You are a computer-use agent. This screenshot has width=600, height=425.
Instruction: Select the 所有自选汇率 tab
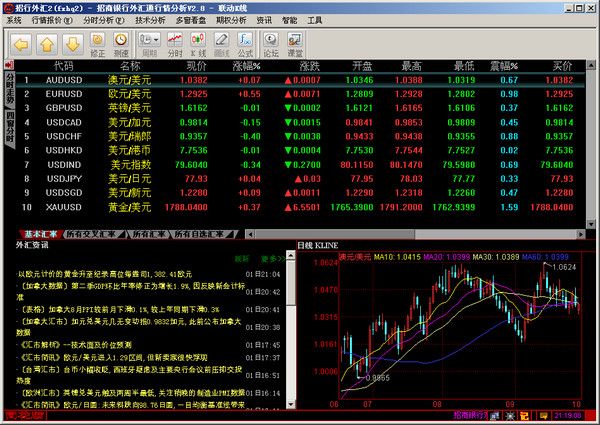point(202,234)
